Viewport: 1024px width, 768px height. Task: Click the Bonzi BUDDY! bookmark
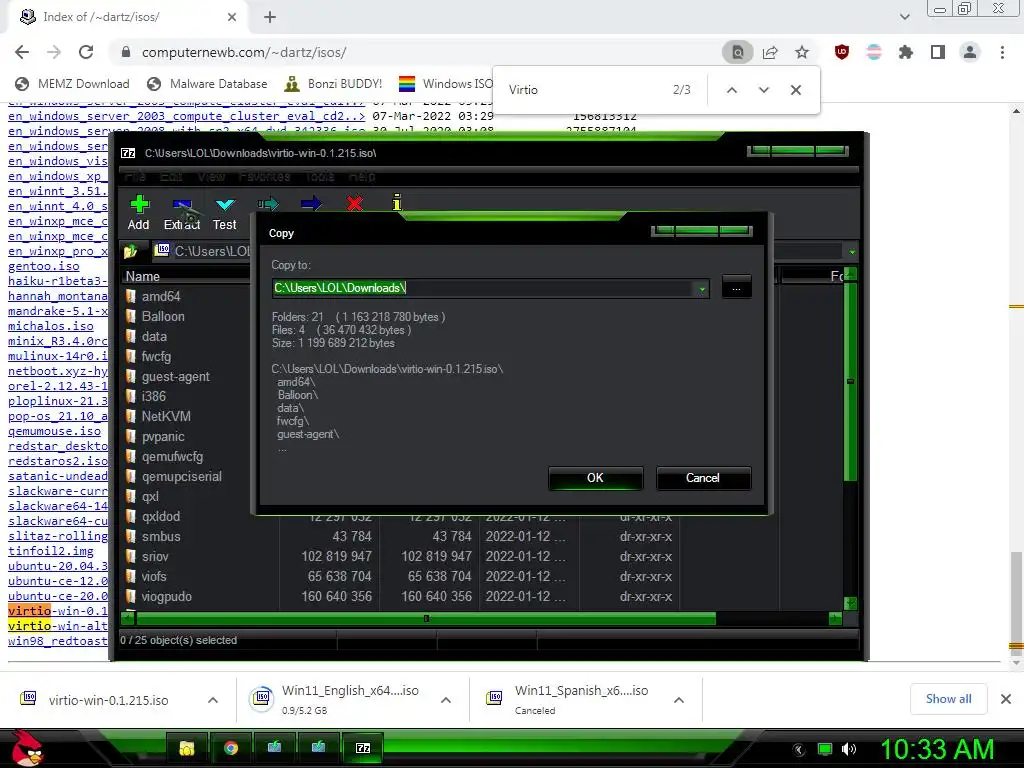pyautogui.click(x=334, y=84)
